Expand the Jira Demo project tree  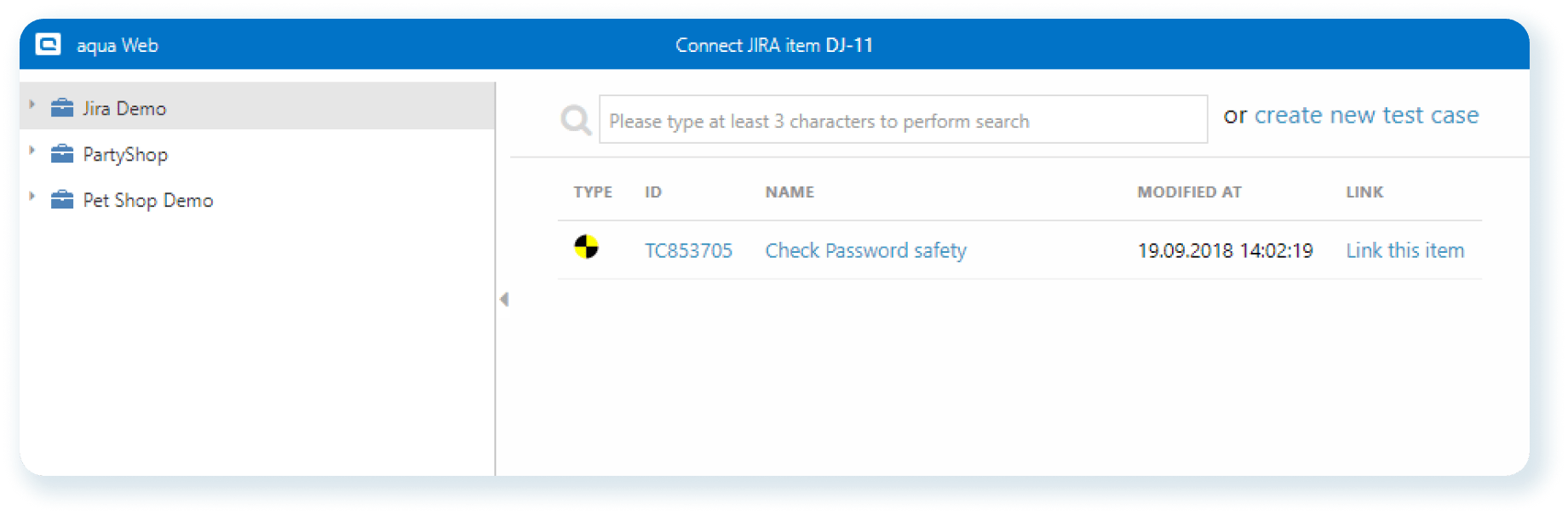pyautogui.click(x=32, y=105)
